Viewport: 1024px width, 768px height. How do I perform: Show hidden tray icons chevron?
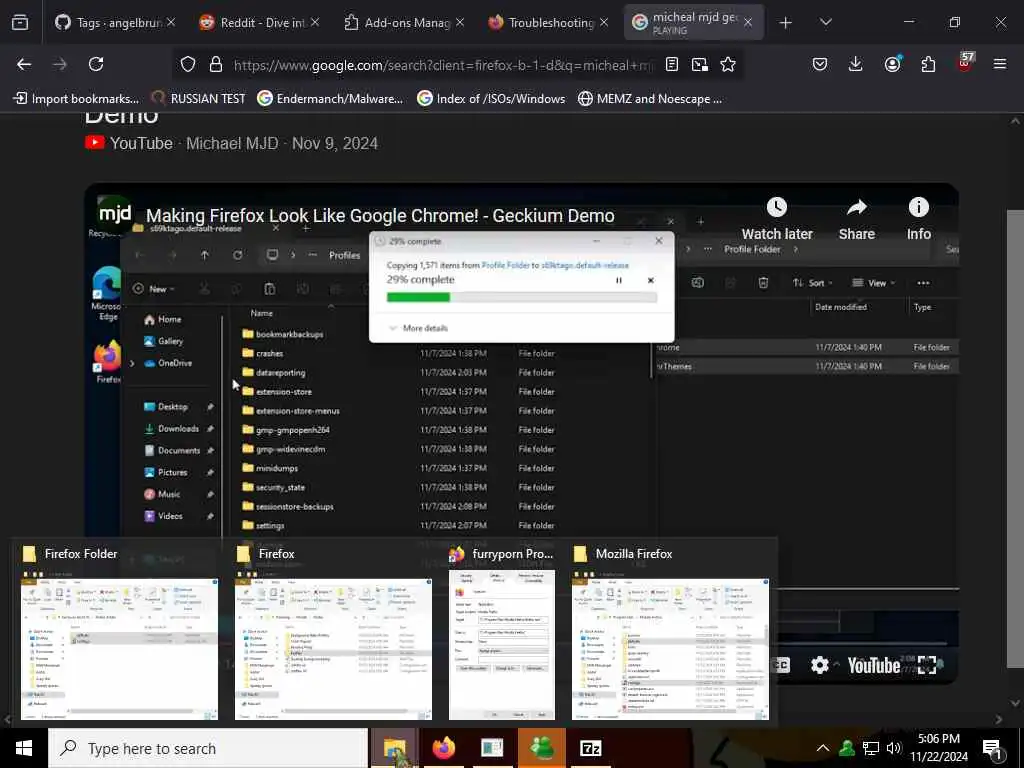click(x=823, y=748)
